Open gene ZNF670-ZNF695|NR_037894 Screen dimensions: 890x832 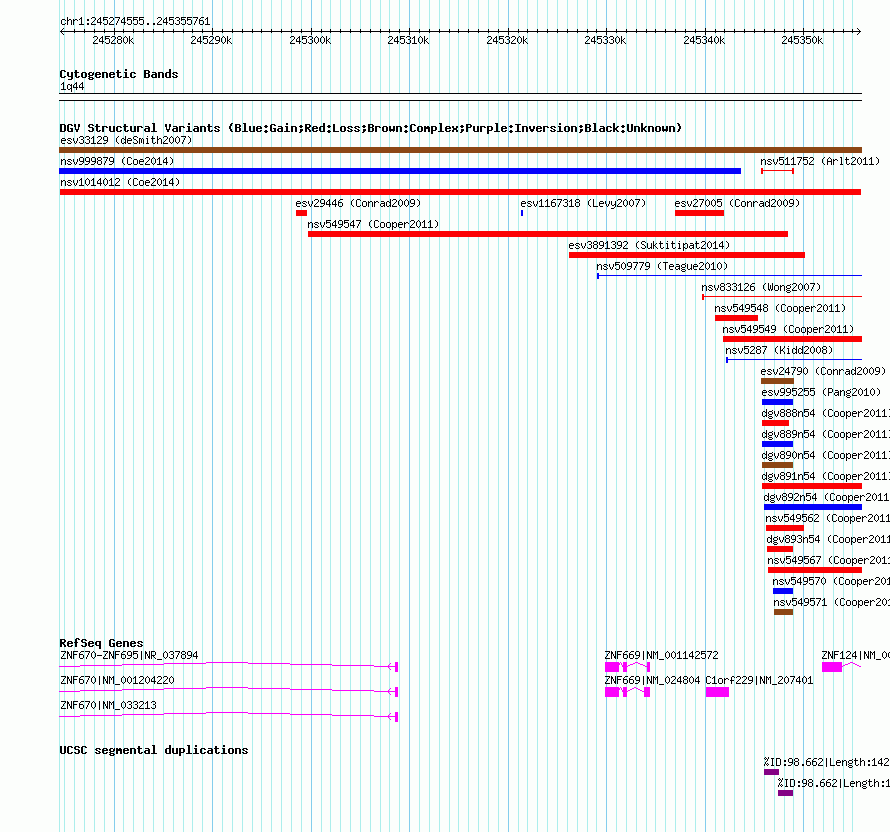click(x=129, y=655)
